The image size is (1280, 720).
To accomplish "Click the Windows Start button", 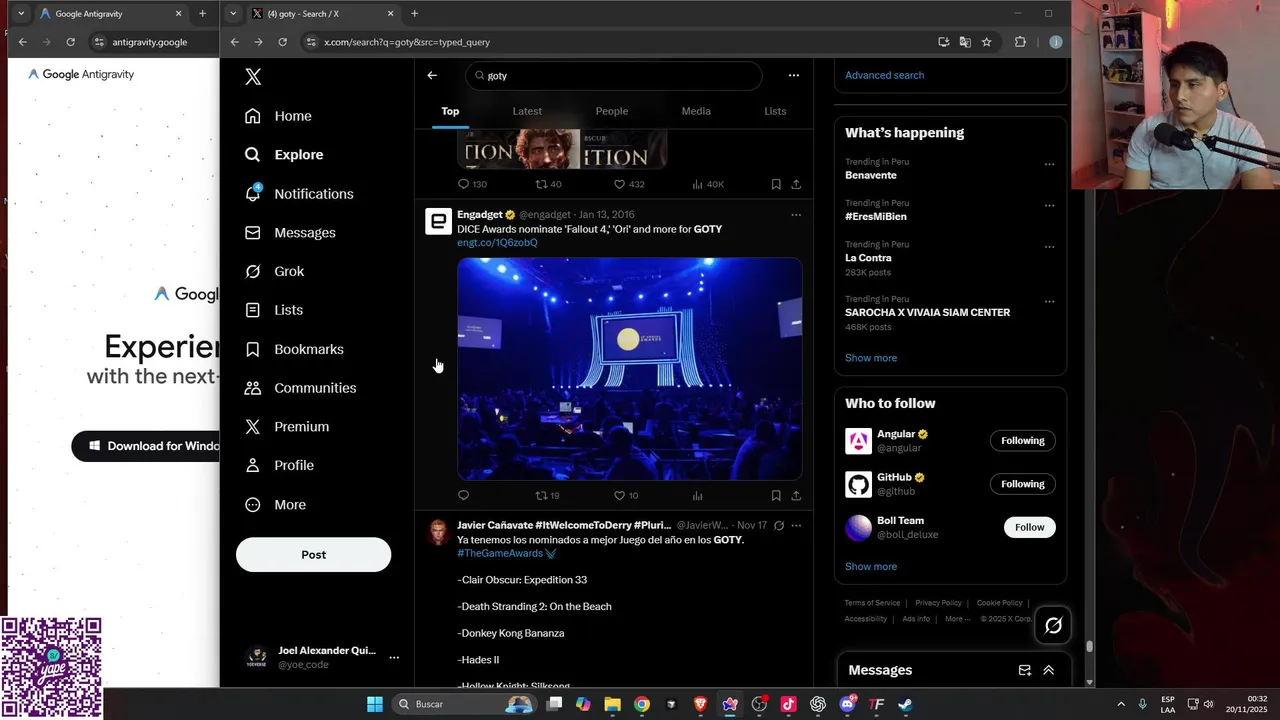I will coord(375,704).
